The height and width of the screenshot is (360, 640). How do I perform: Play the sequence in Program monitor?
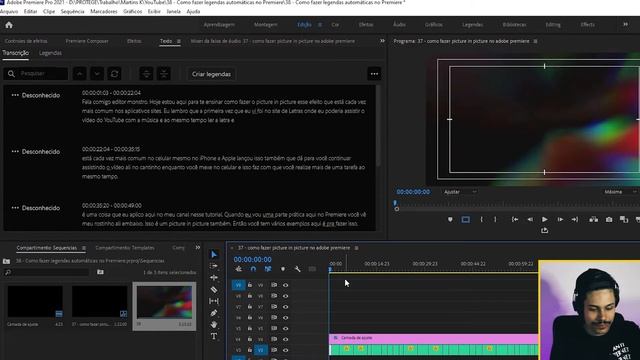[544, 220]
